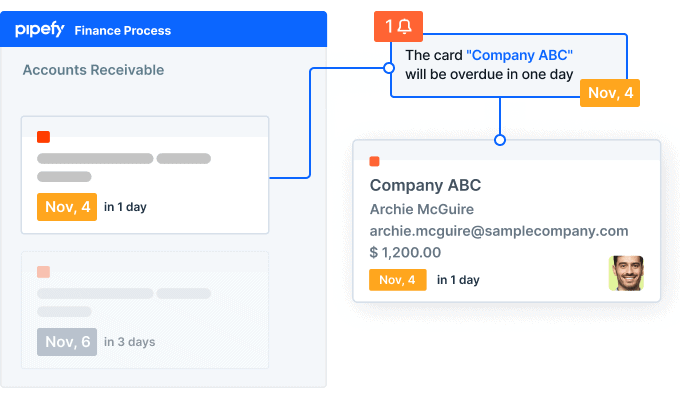Click "in 3 days" text on faded card

[130, 342]
